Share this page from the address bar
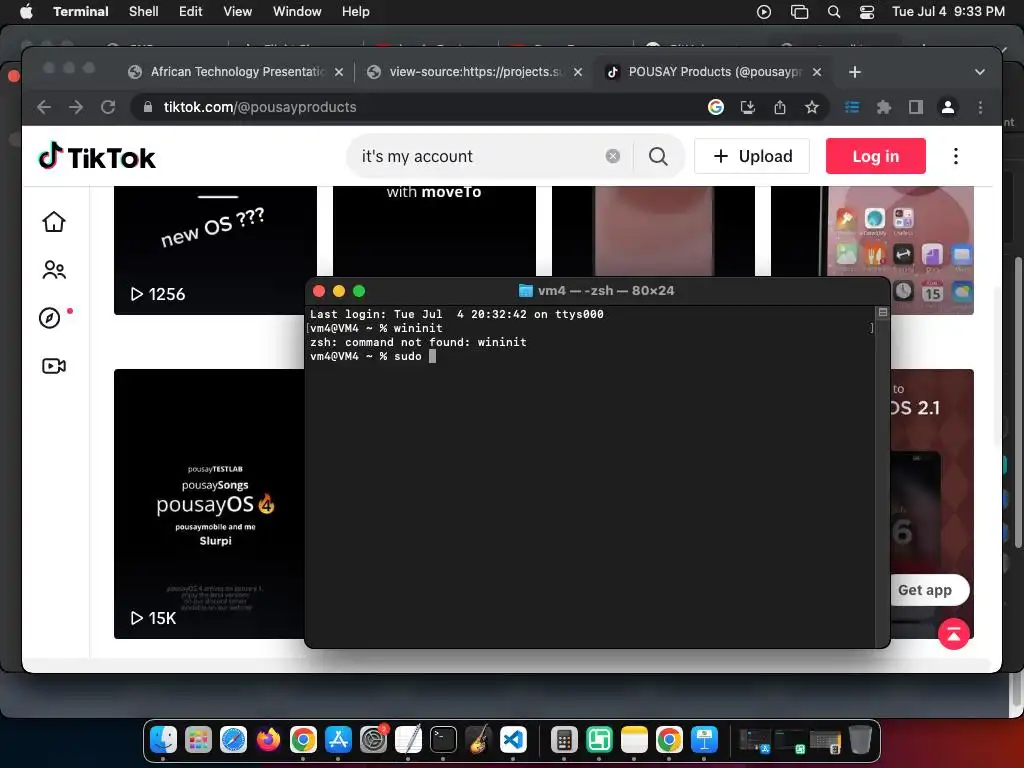The image size is (1024, 768). click(780, 107)
